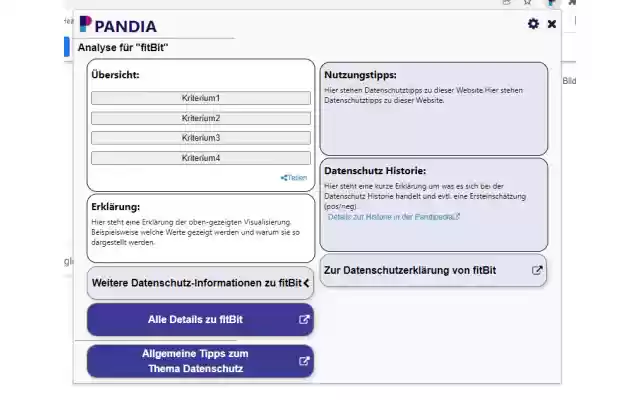
Task: Open Zur Datenschutzerklärung von fitBit
Action: pos(433,270)
